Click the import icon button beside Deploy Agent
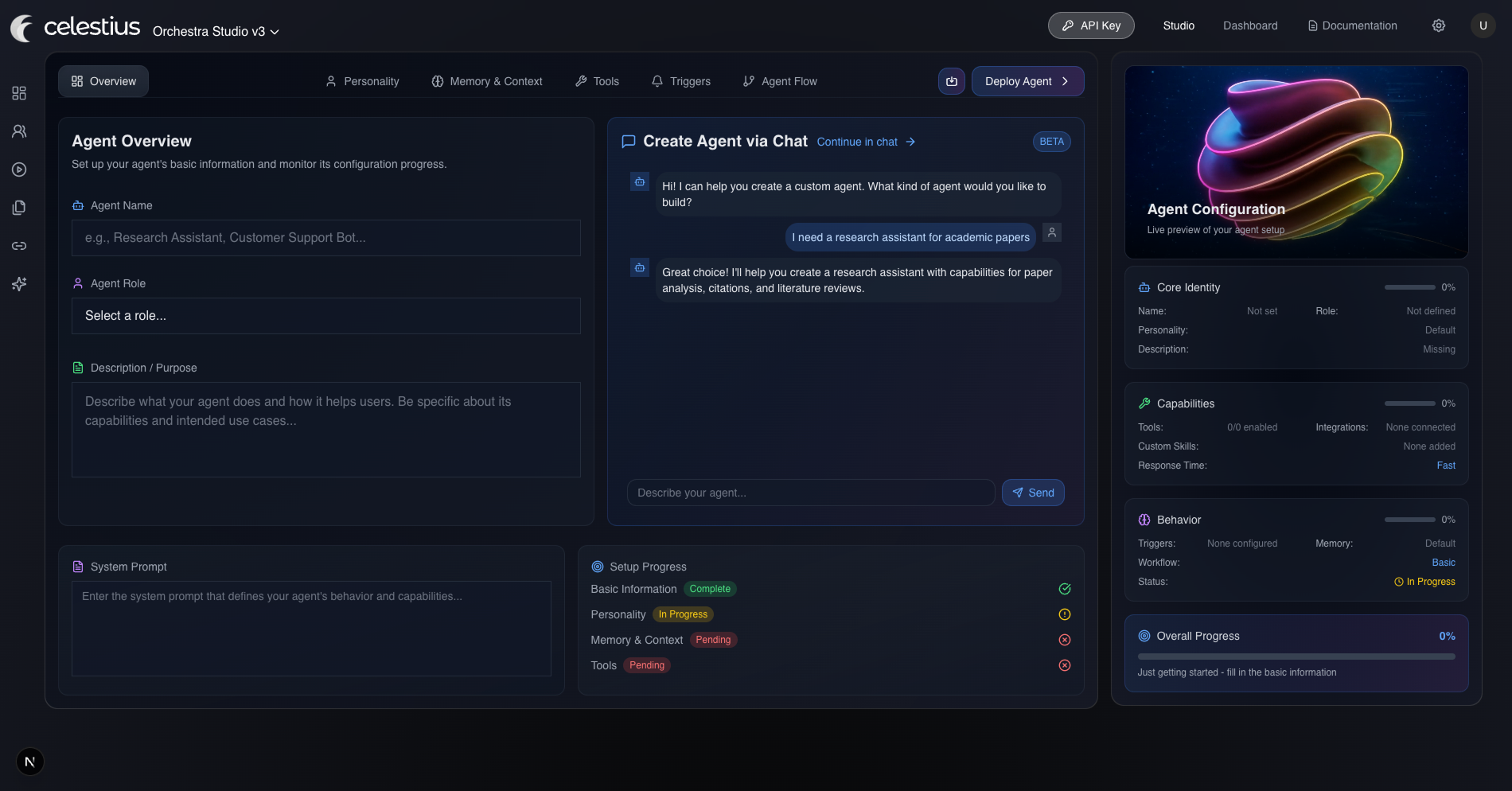Viewport: 1512px width, 791px height. pyautogui.click(x=952, y=81)
